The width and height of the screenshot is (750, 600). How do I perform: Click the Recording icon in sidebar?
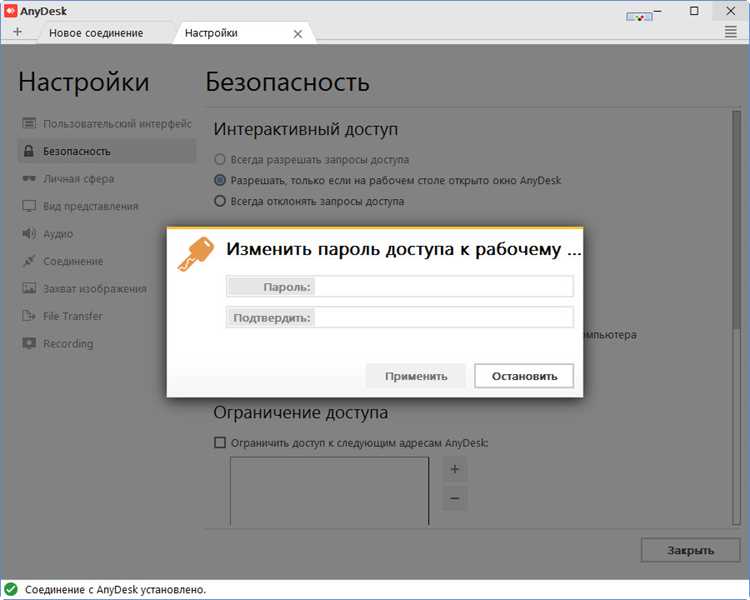tap(29, 343)
